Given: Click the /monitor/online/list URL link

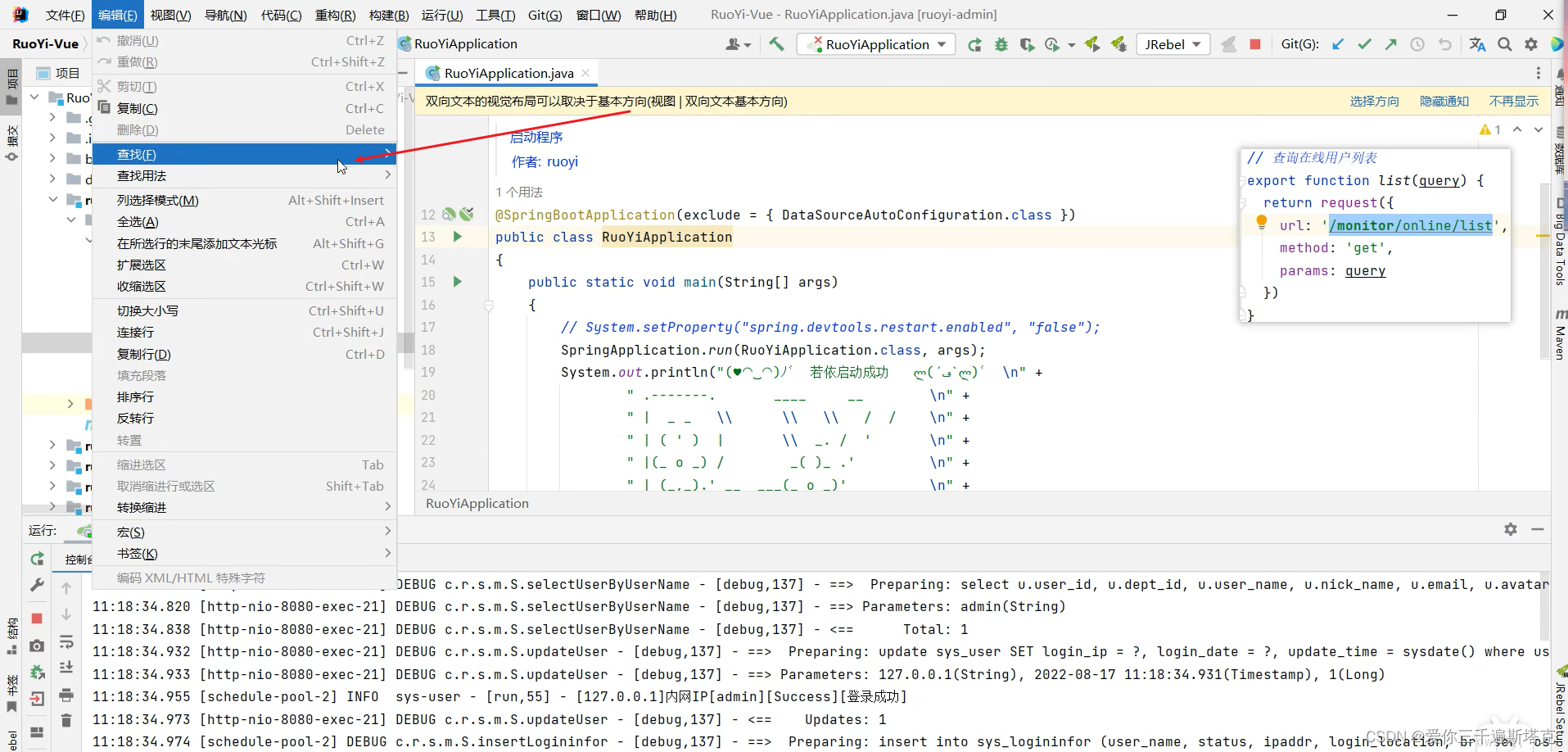Looking at the screenshot, I should pyautogui.click(x=1411, y=225).
